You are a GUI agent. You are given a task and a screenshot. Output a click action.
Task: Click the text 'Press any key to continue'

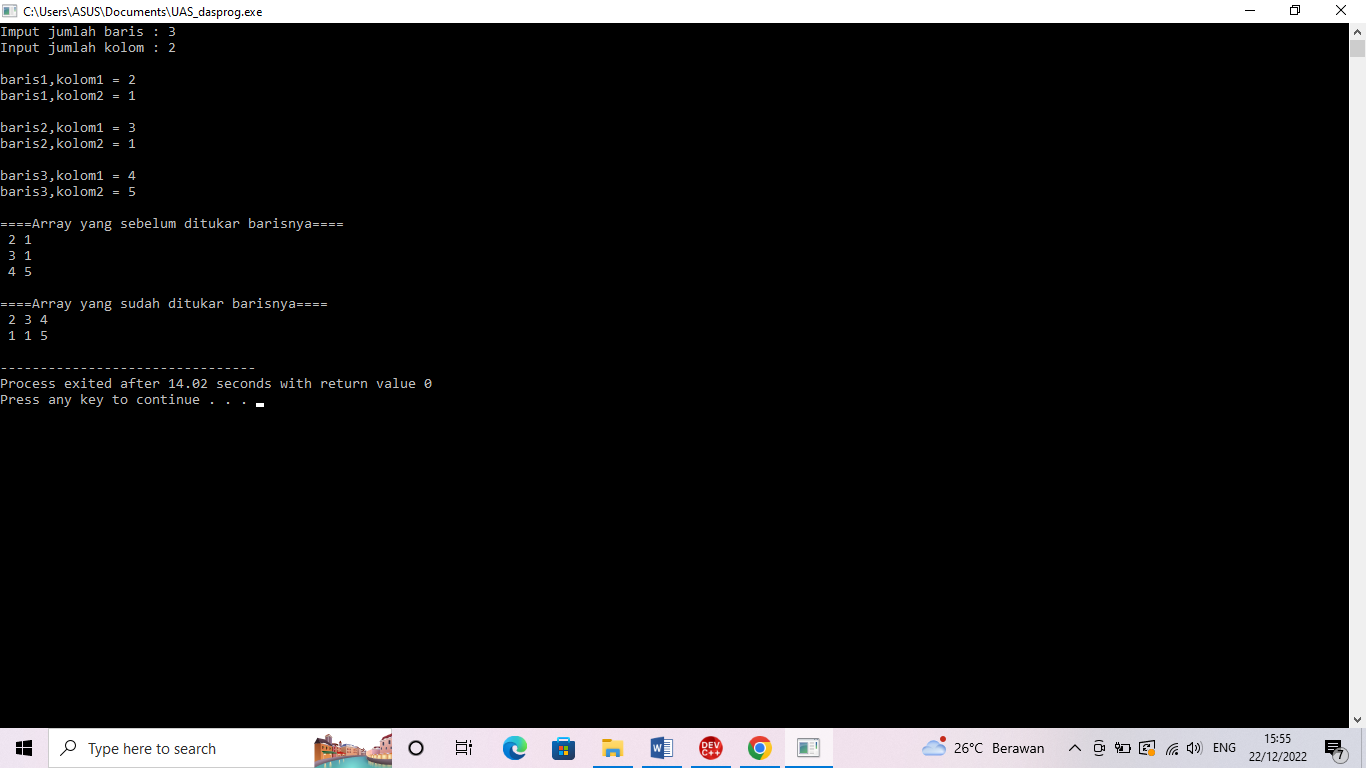(x=100, y=400)
